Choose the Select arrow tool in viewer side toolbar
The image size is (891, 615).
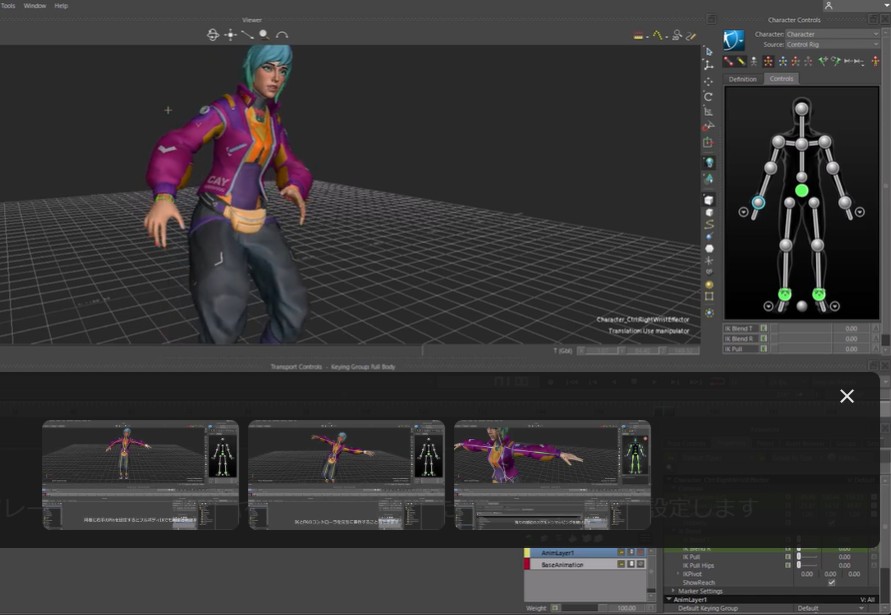[709, 51]
